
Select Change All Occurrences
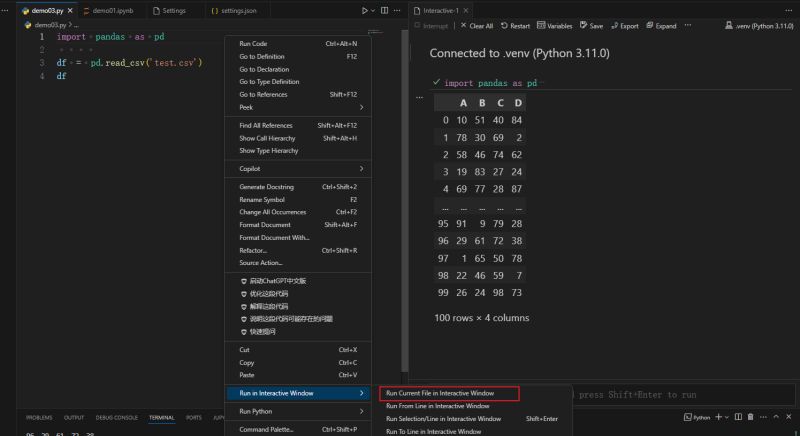(x=298, y=212)
